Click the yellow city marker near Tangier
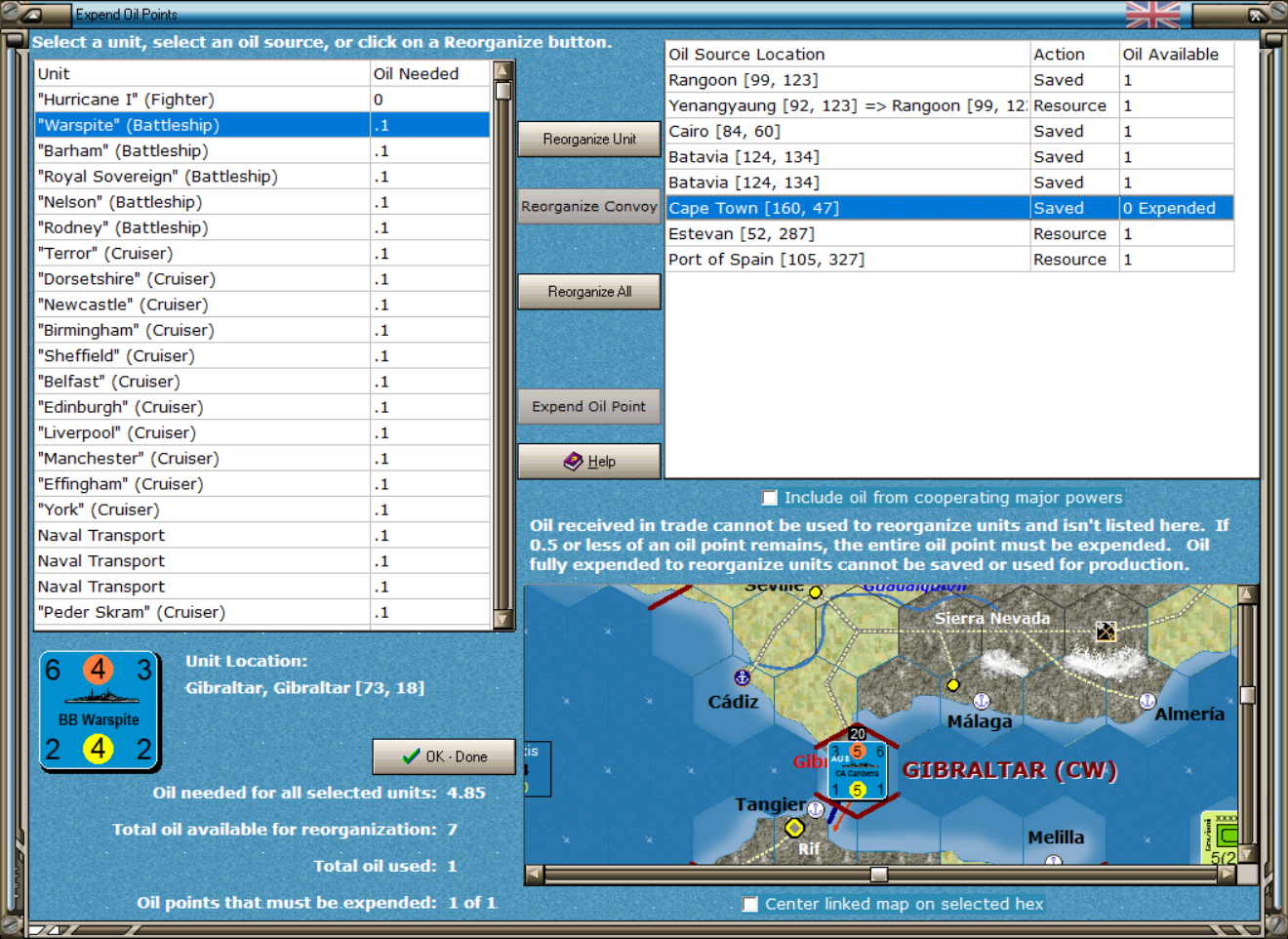Image resolution: width=1288 pixels, height=939 pixels. coord(794,828)
